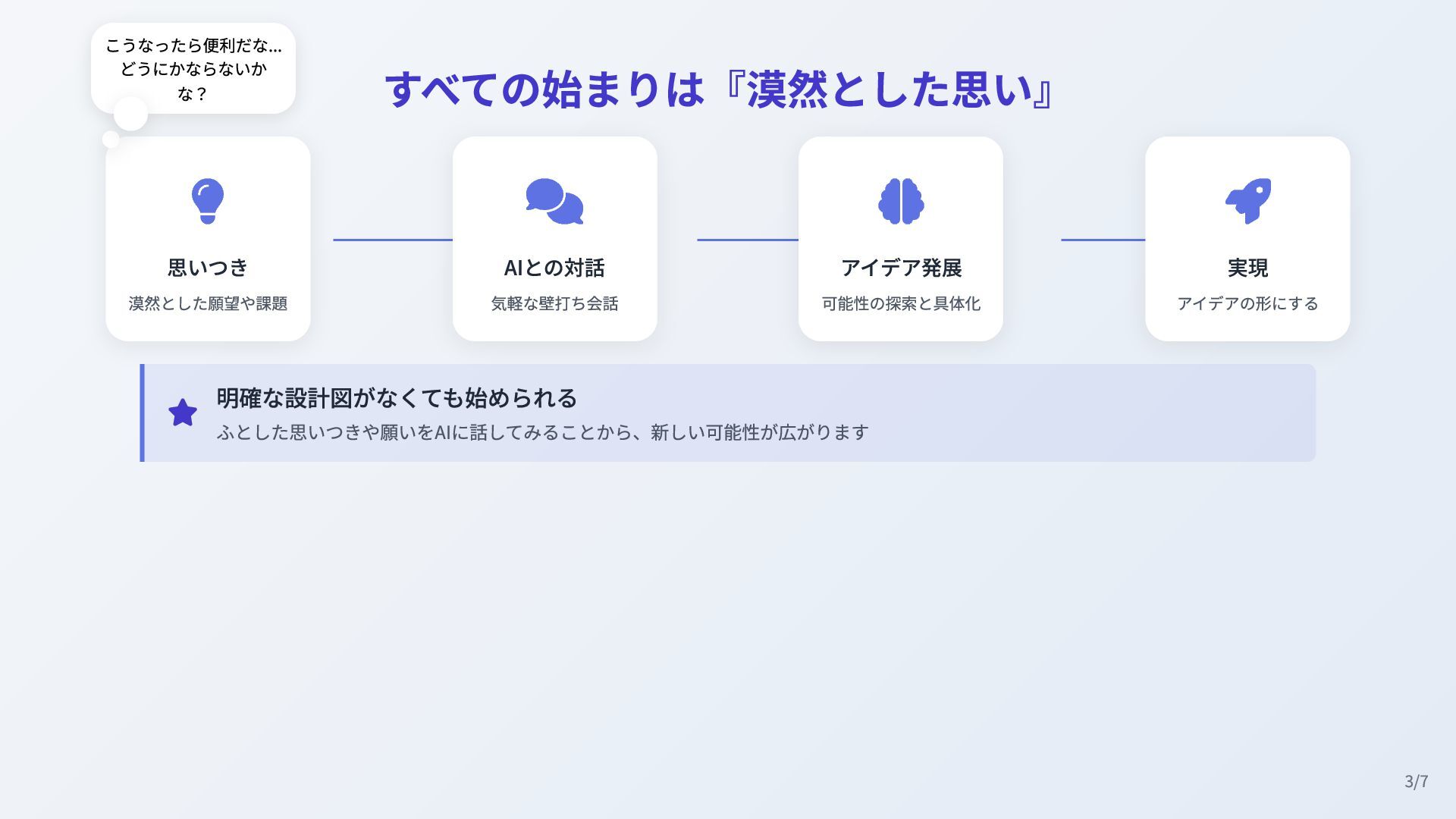
Task: Click the chat bubbles icon
Action: coord(554,201)
